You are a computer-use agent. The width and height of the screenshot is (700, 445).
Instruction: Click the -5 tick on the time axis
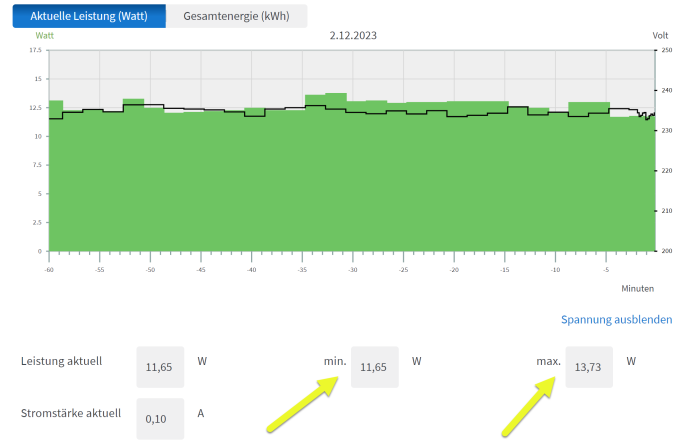click(605, 270)
